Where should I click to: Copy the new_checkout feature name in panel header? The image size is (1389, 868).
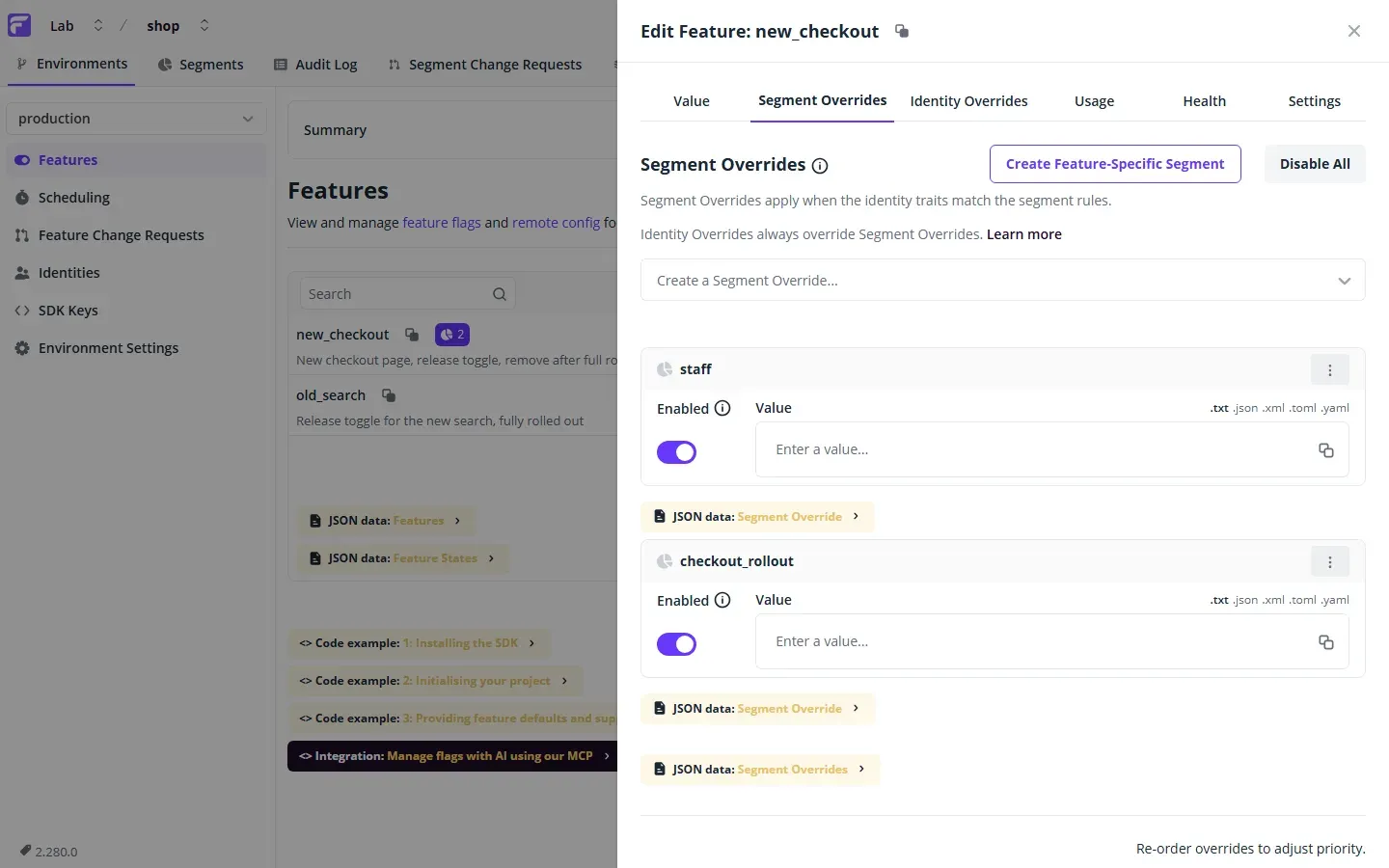(x=902, y=31)
